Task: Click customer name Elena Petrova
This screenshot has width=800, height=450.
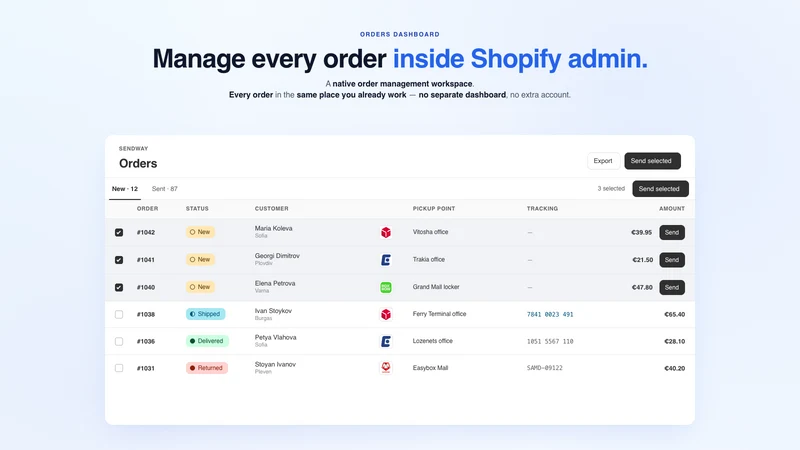Action: click(x=275, y=284)
